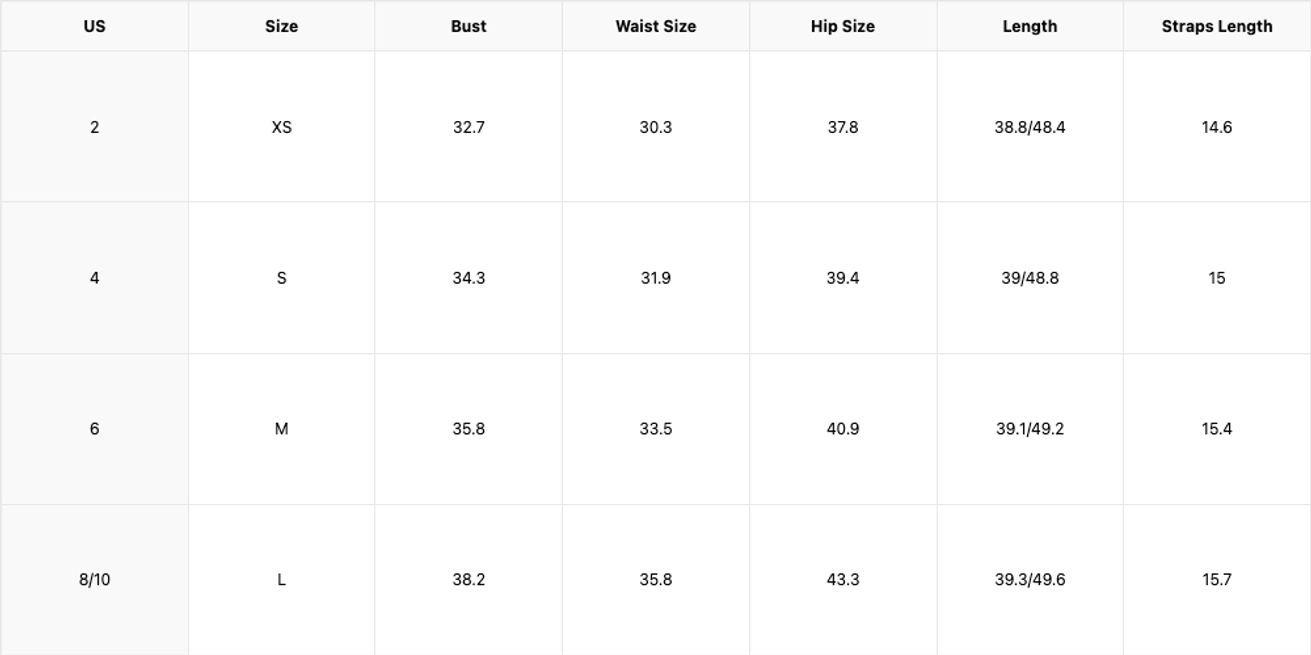The height and width of the screenshot is (655, 1311).
Task: Select the L size cell
Action: (281, 580)
